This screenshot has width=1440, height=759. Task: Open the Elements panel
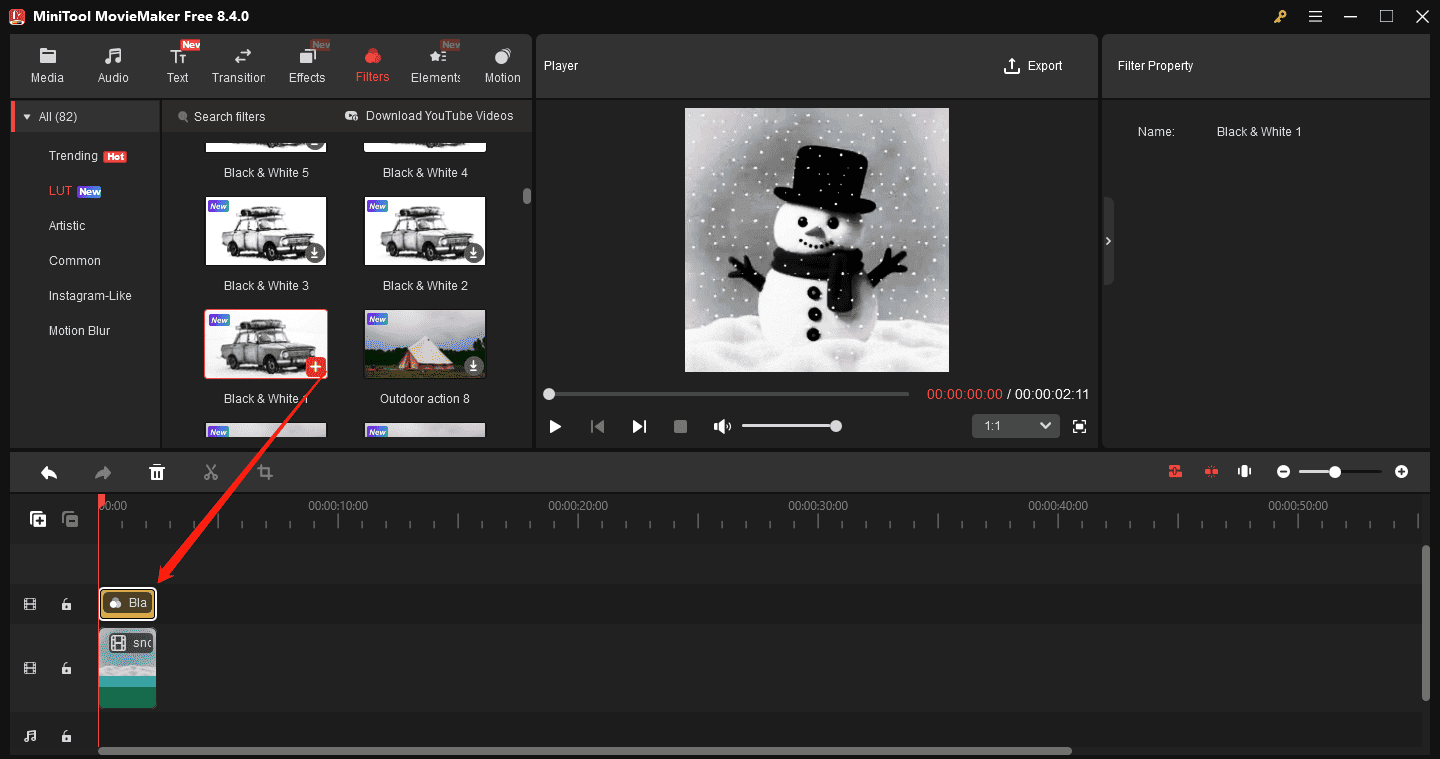click(435, 63)
